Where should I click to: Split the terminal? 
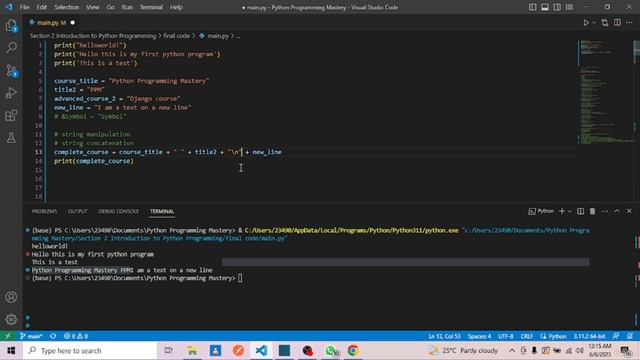(580, 211)
